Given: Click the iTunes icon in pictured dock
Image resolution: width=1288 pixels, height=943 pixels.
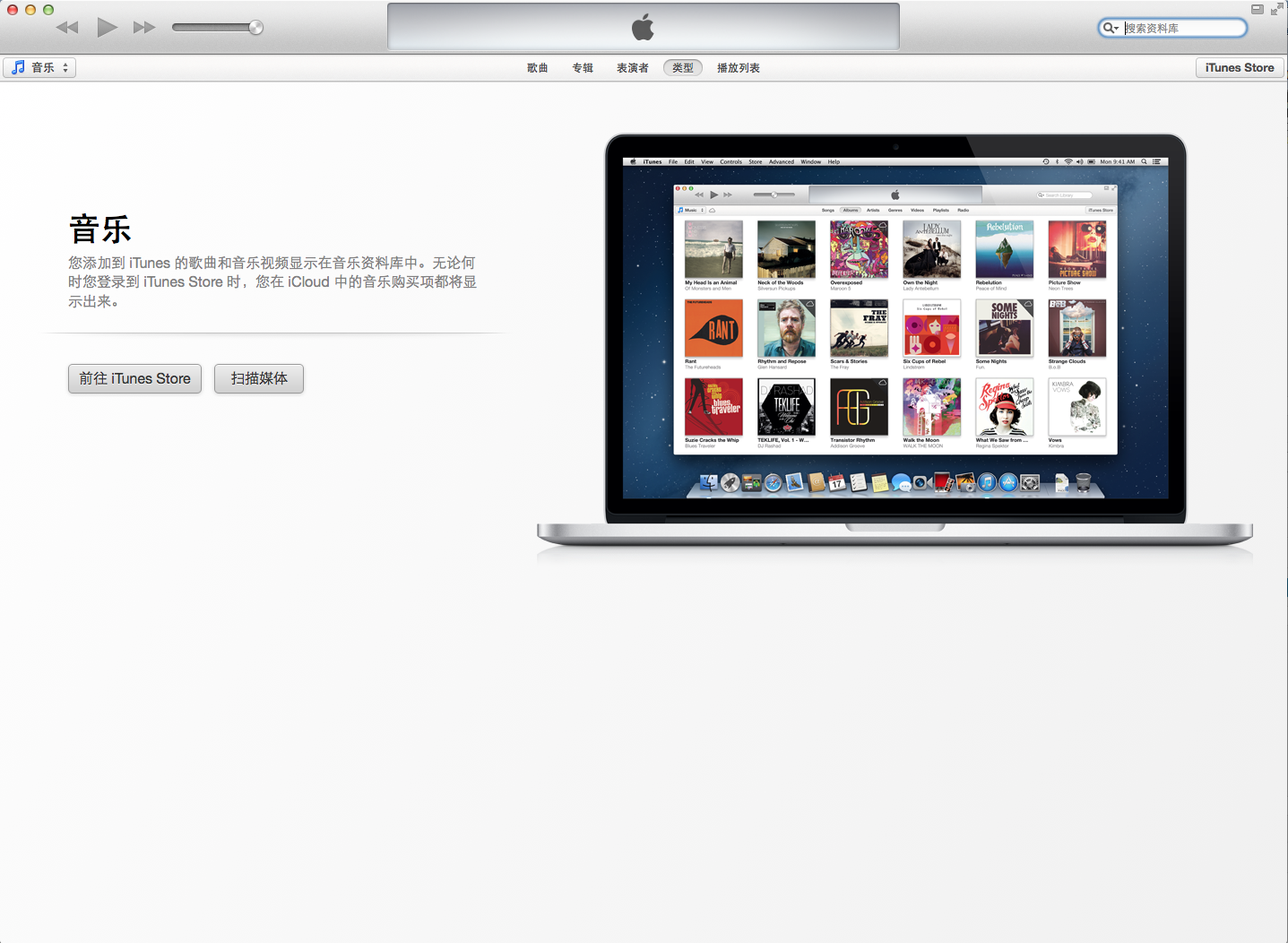Looking at the screenshot, I should pyautogui.click(x=987, y=483).
